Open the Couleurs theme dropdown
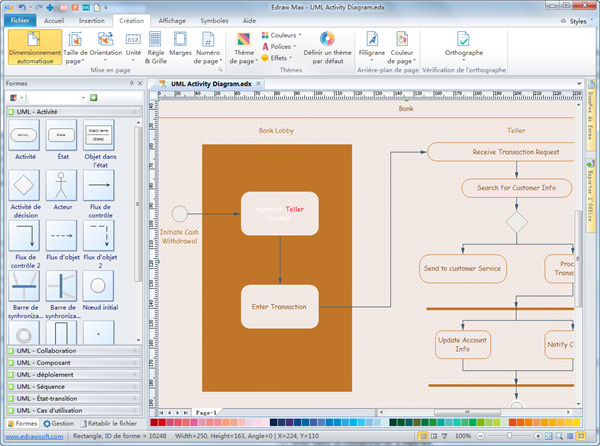600x446 pixels. 280,35
